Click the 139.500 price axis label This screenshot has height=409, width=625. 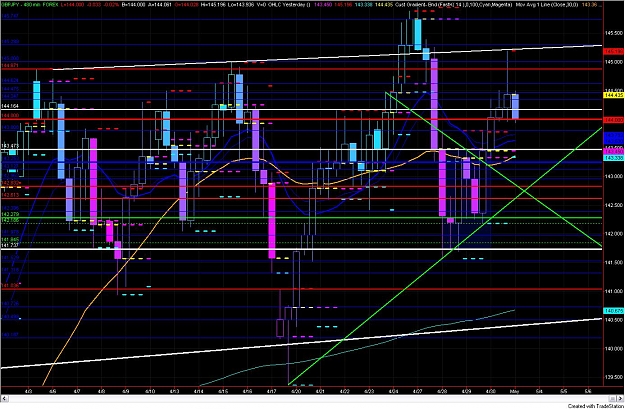(614, 377)
